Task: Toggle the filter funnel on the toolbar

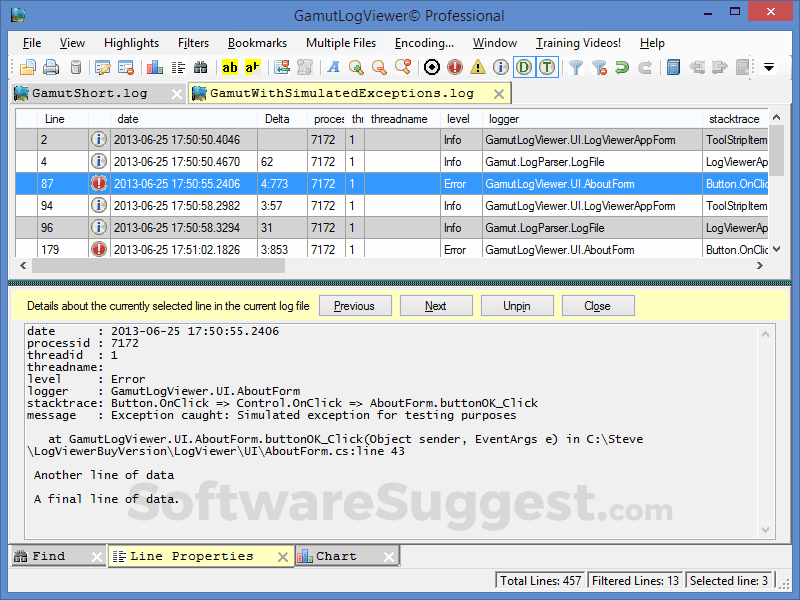Action: click(x=578, y=67)
